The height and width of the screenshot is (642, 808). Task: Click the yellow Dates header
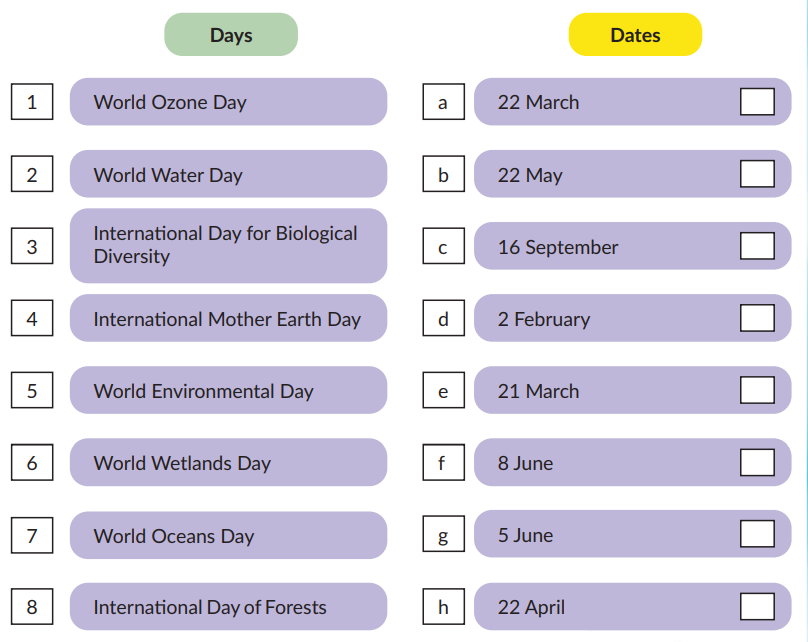pos(635,35)
